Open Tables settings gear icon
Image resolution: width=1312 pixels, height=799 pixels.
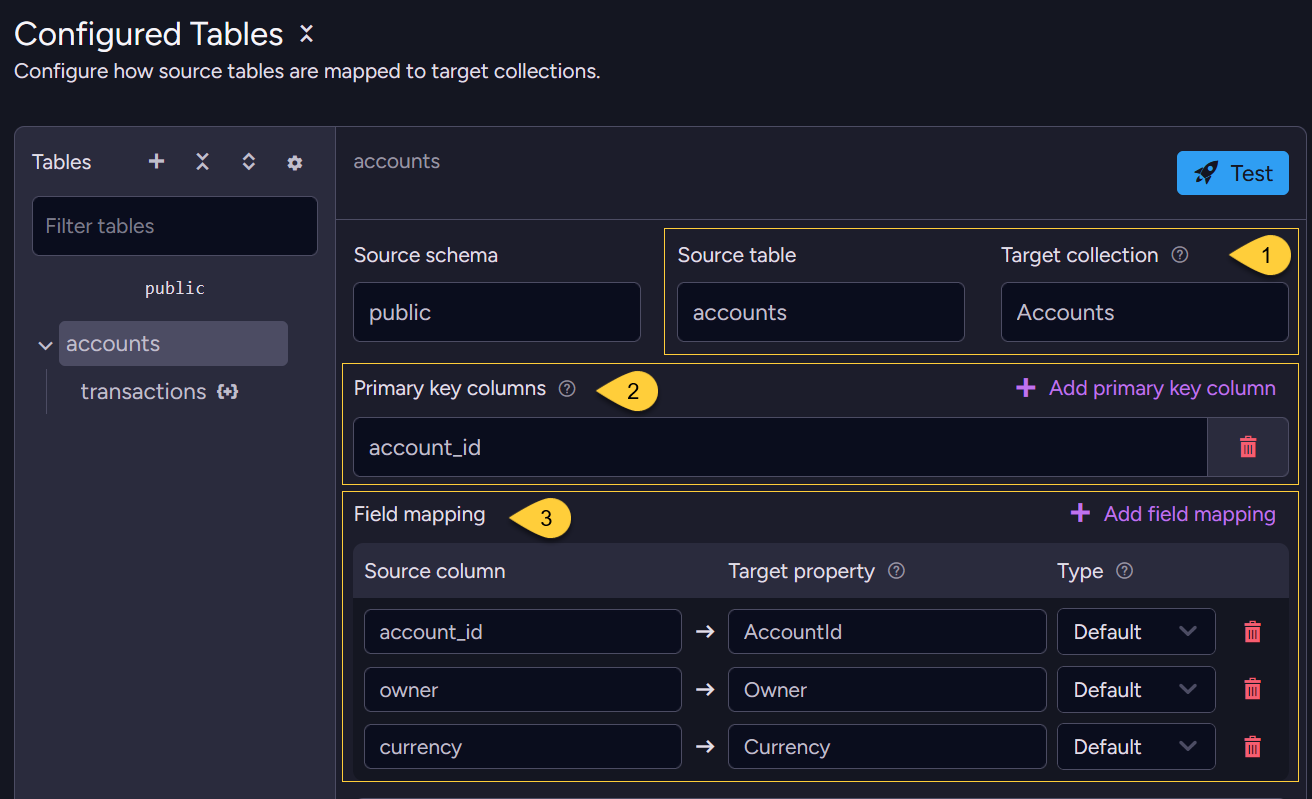(295, 163)
